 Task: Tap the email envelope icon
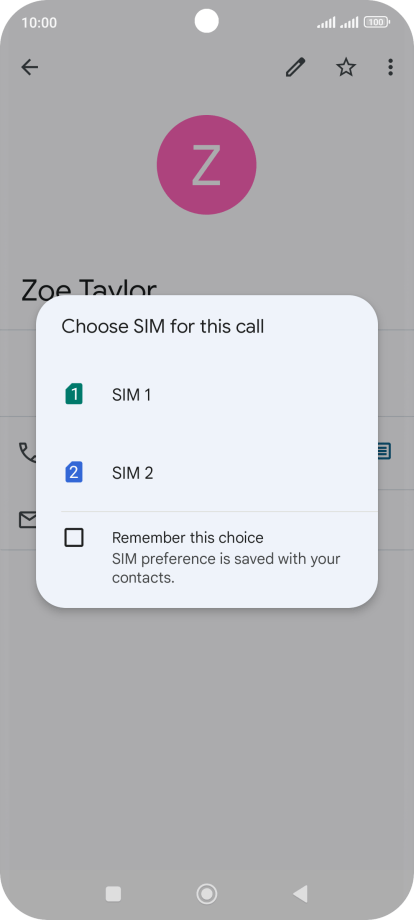[28, 519]
